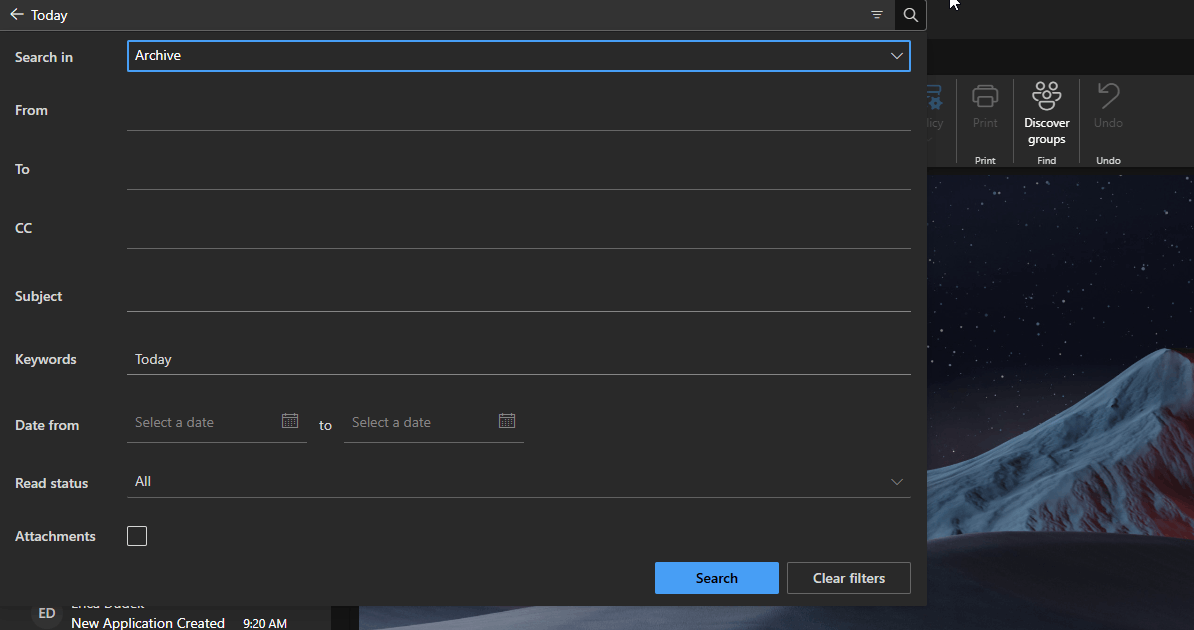Click the ED sender avatar

click(x=46, y=614)
